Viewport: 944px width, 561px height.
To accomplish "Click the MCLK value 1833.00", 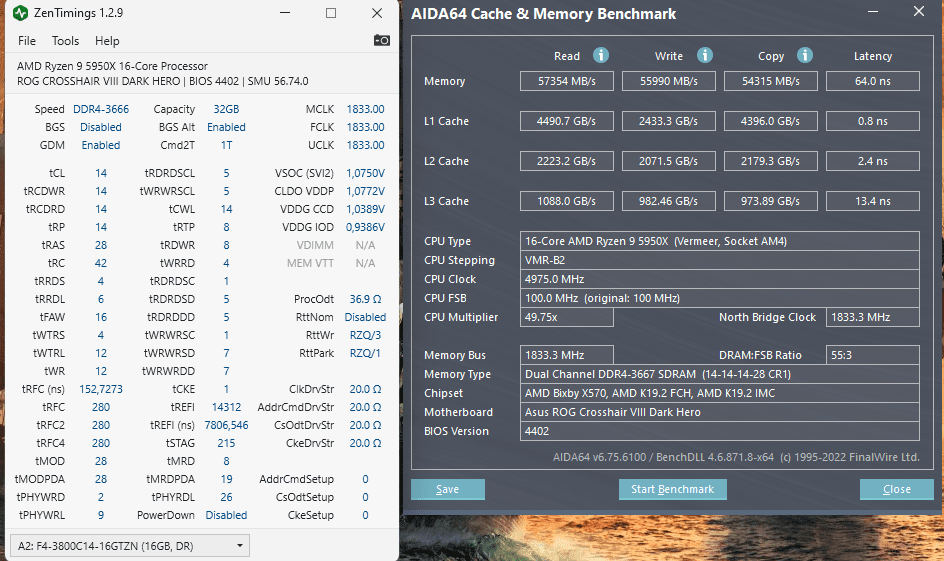I will (365, 109).
